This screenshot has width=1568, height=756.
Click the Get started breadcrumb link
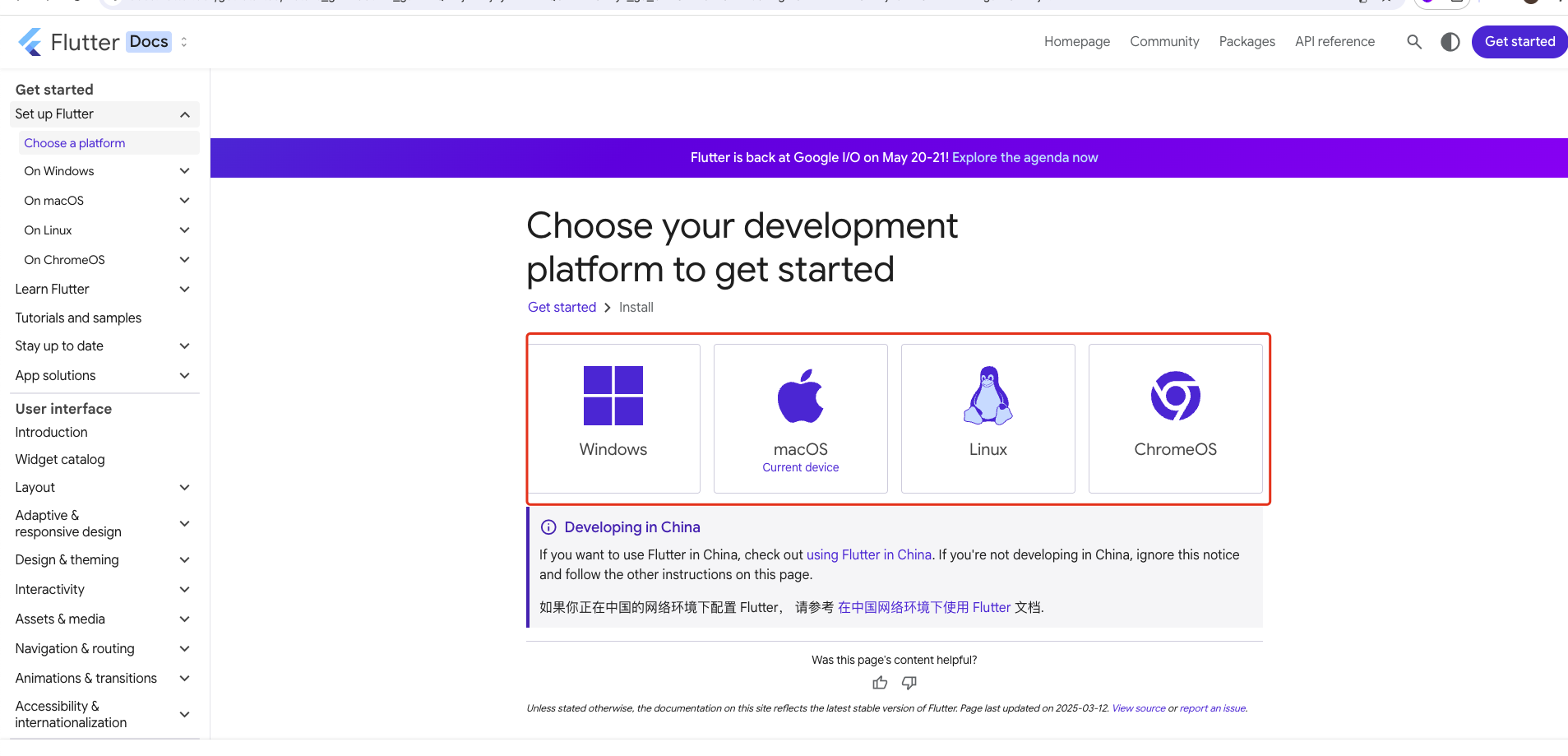562,308
